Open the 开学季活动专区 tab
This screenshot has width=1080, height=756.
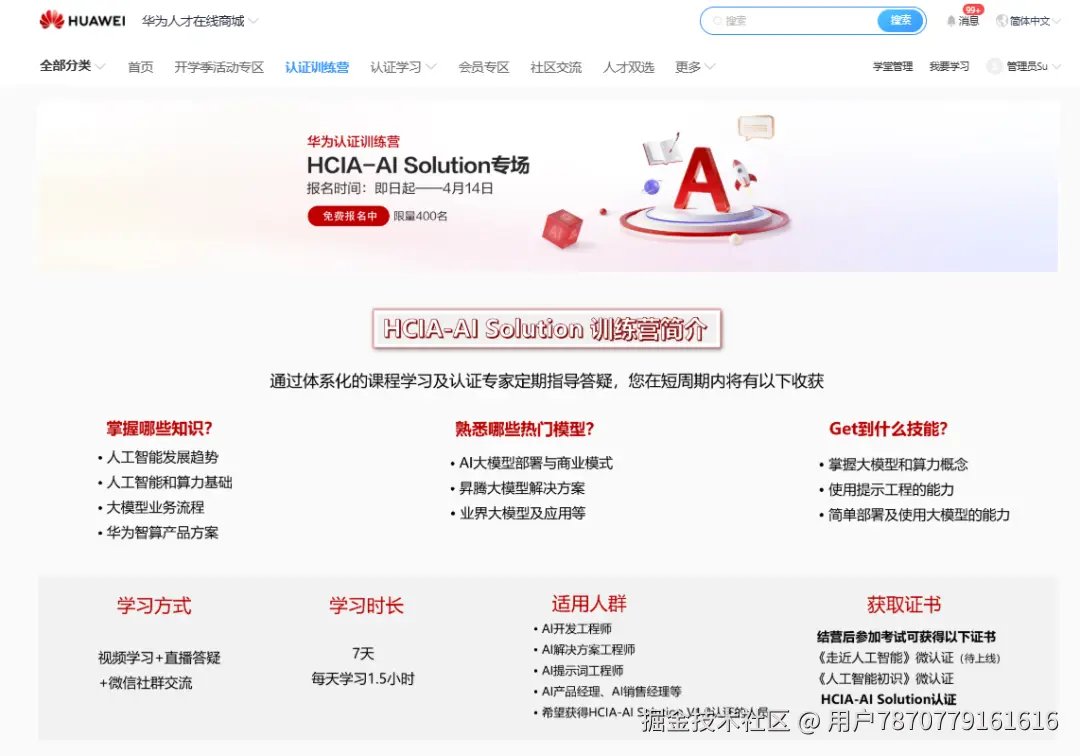[x=219, y=67]
